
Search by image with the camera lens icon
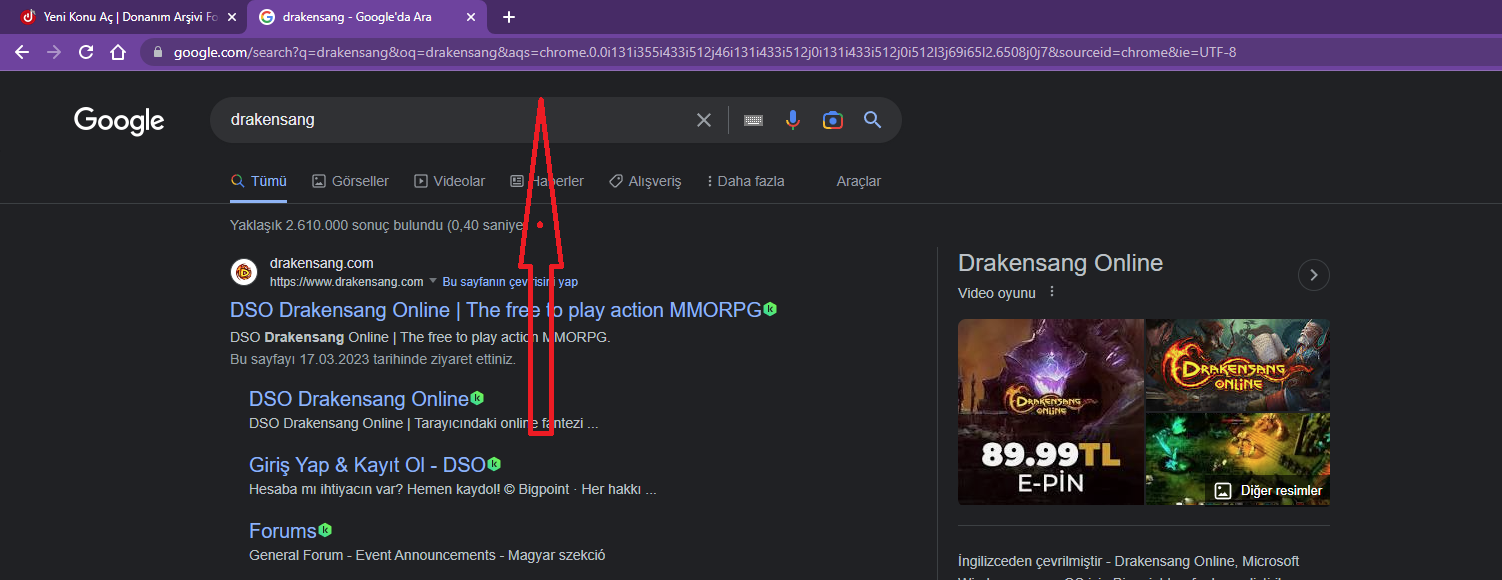(832, 120)
